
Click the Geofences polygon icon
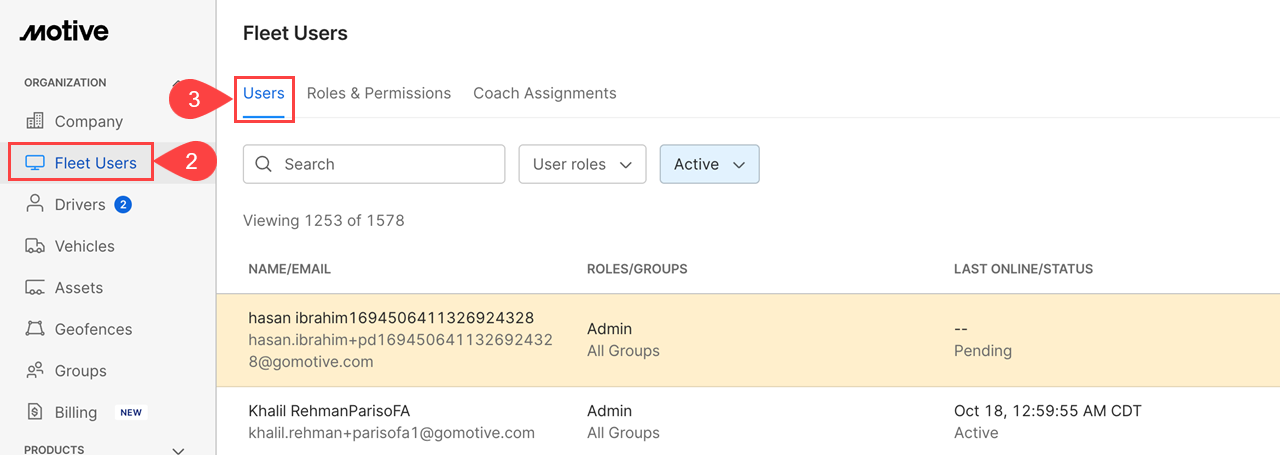(35, 329)
